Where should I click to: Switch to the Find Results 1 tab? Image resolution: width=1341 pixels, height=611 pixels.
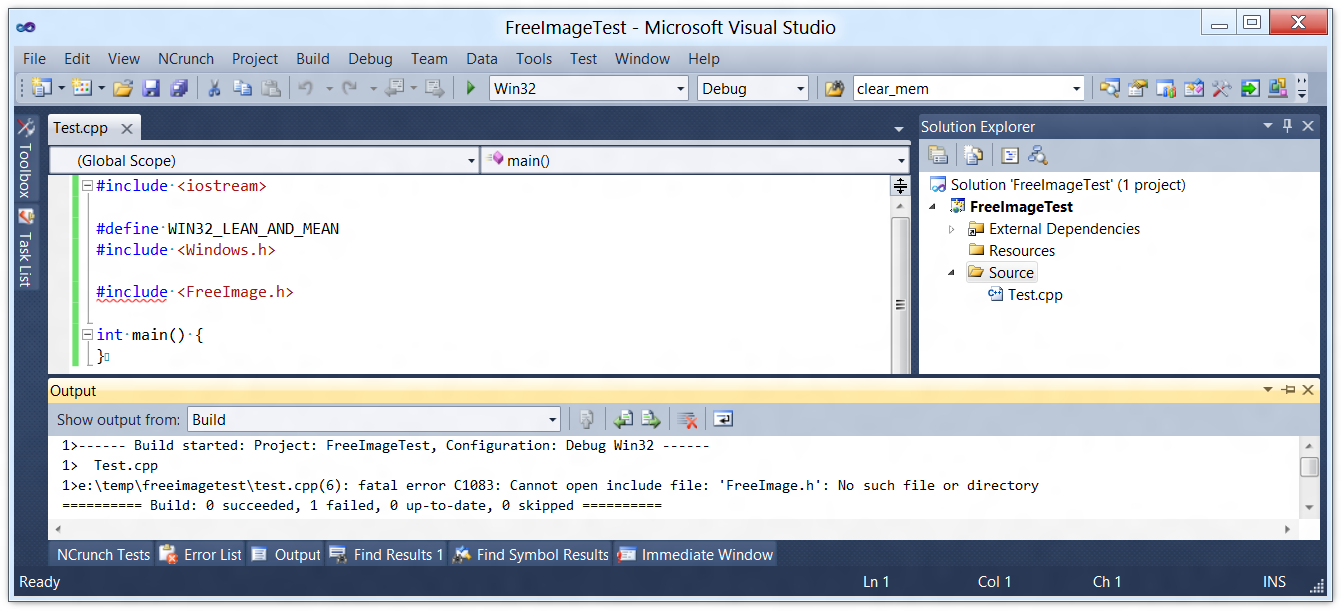pos(385,554)
